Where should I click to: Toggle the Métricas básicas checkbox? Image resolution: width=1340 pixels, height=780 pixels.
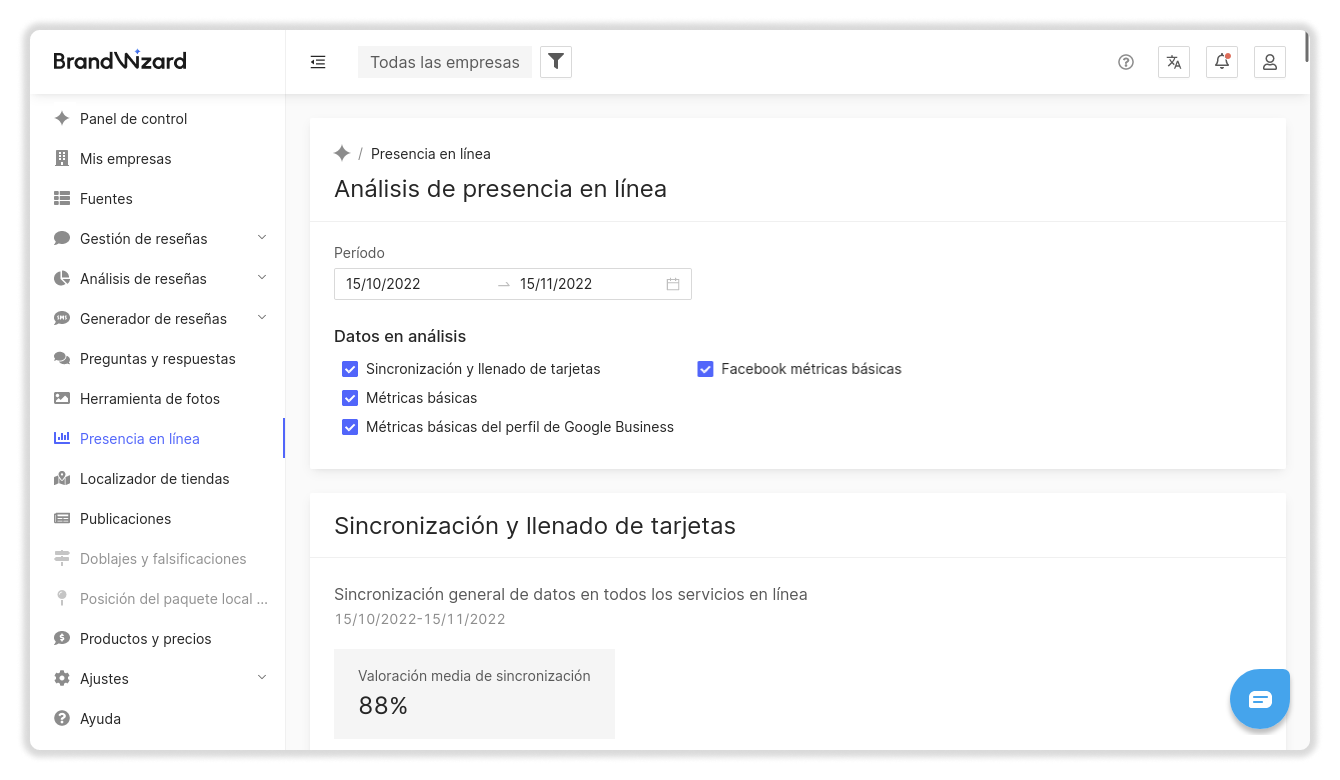[x=350, y=398]
